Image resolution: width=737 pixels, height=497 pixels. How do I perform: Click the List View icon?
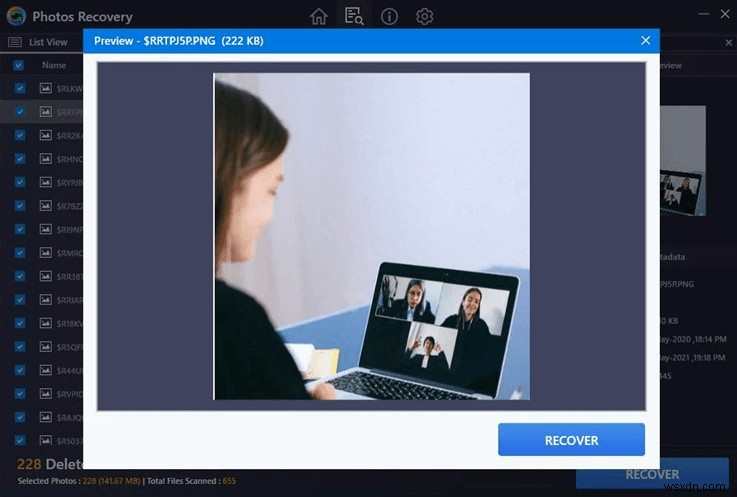tap(15, 42)
